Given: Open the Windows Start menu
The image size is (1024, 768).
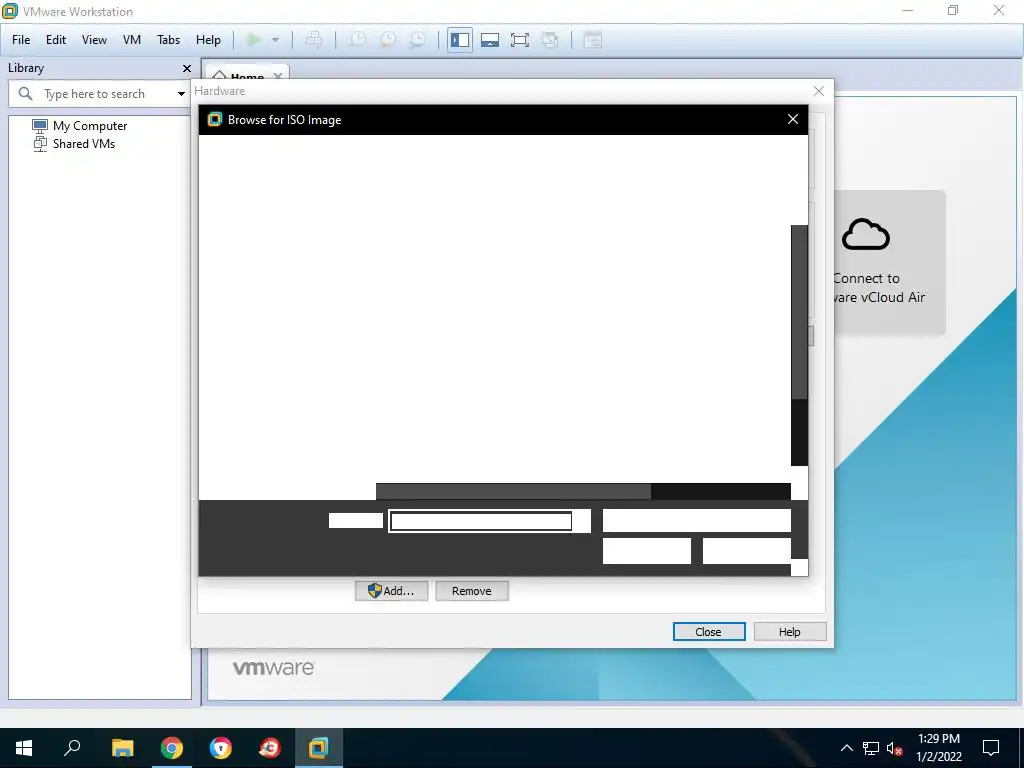Looking at the screenshot, I should click(x=24, y=748).
